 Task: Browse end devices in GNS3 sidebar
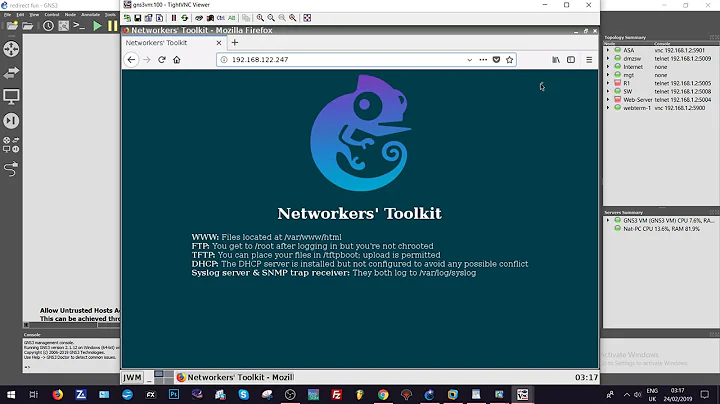click(11, 96)
